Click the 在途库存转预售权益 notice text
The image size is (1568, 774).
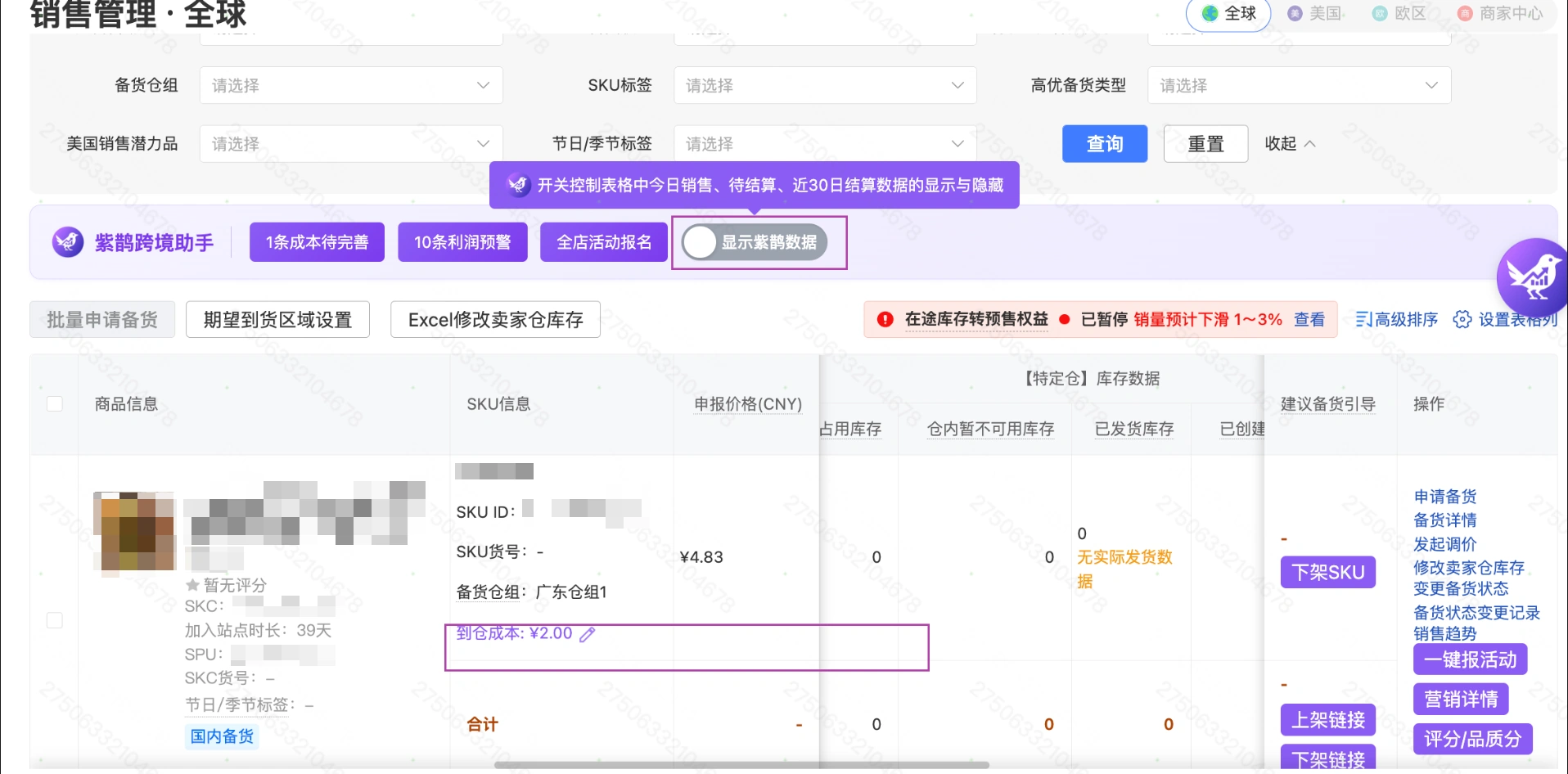point(976,320)
